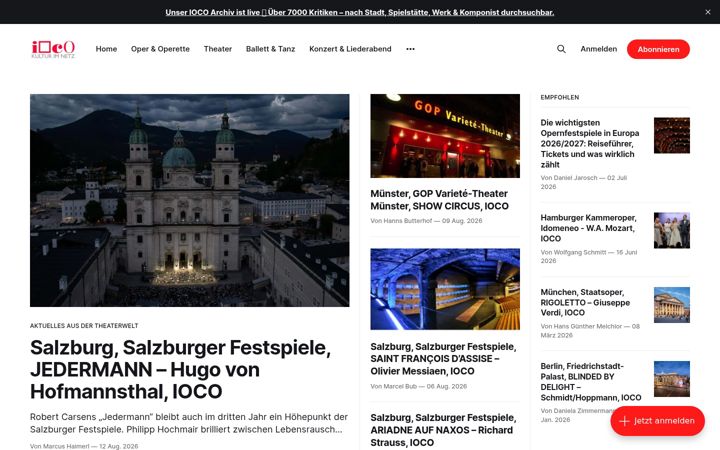The image size is (720, 450).
Task: Open the Opernfestspiele in Europa recommended article
Action: pos(590,144)
